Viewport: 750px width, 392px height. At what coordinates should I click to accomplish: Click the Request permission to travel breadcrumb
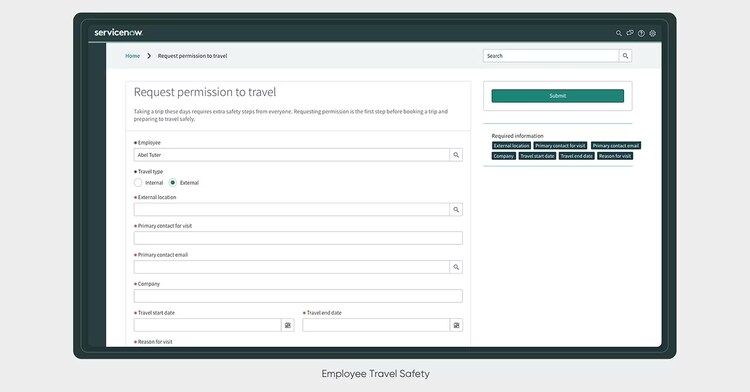click(x=192, y=56)
